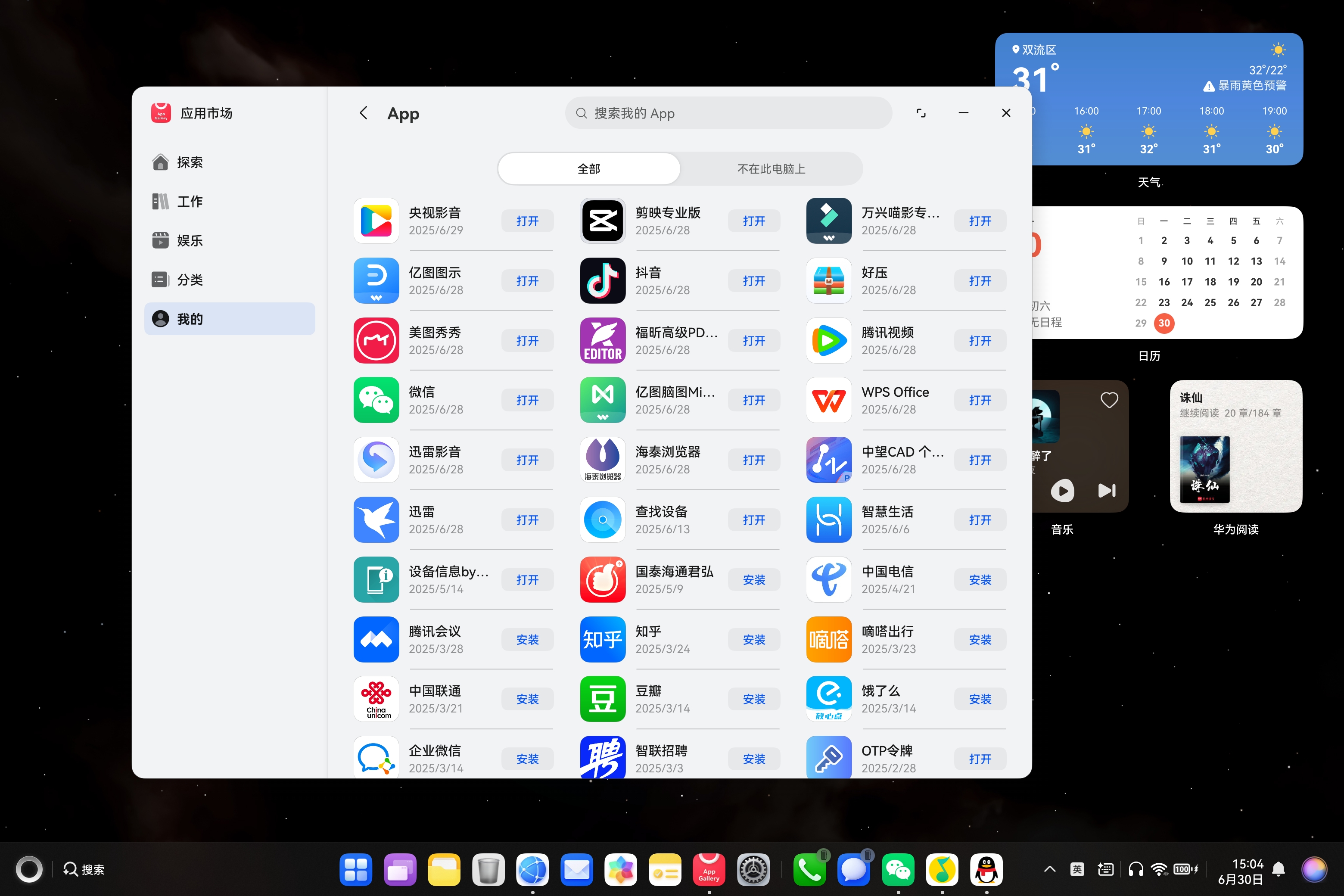
Task: Select date 30 in the calendar widget
Action: pyautogui.click(x=1164, y=323)
